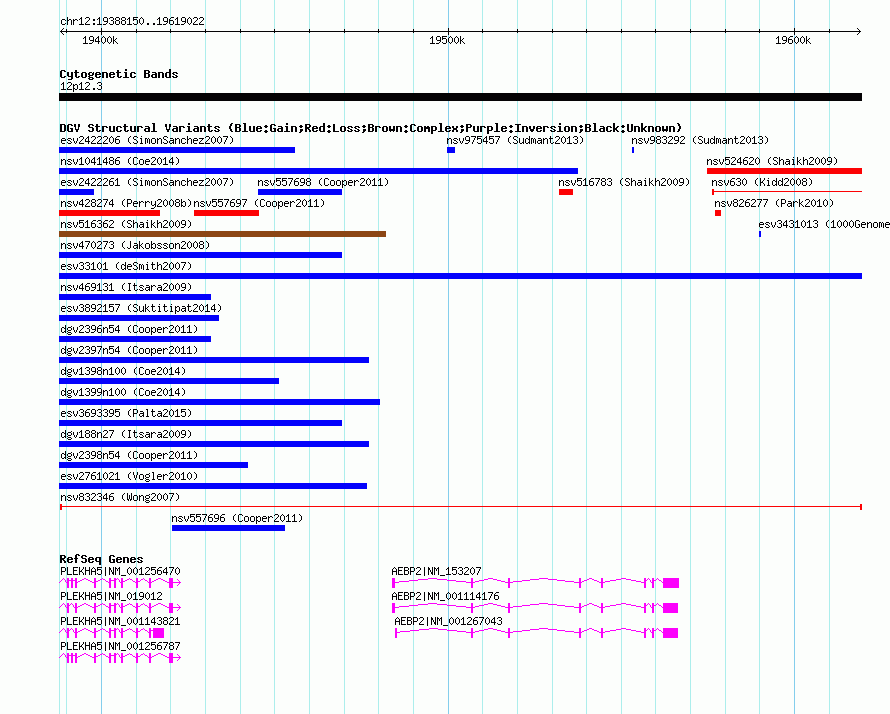Click the brown nsv516362 (Shaikh2009) complex bar
This screenshot has height=714, width=890.
222,234
